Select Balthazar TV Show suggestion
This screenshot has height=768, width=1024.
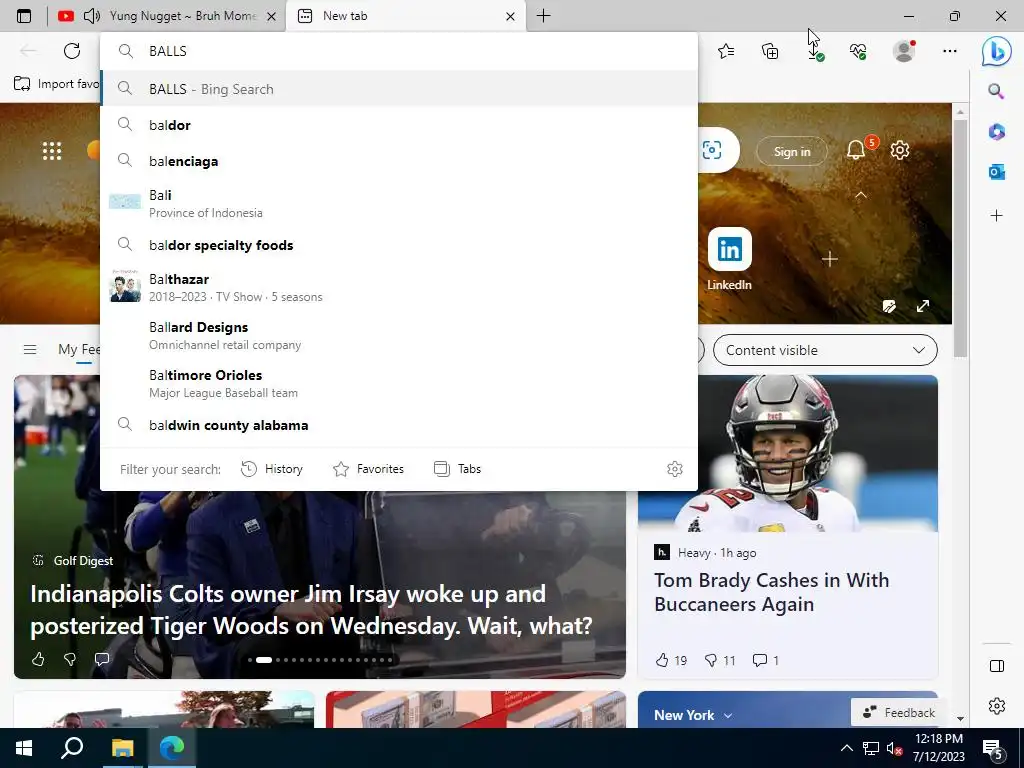399,287
